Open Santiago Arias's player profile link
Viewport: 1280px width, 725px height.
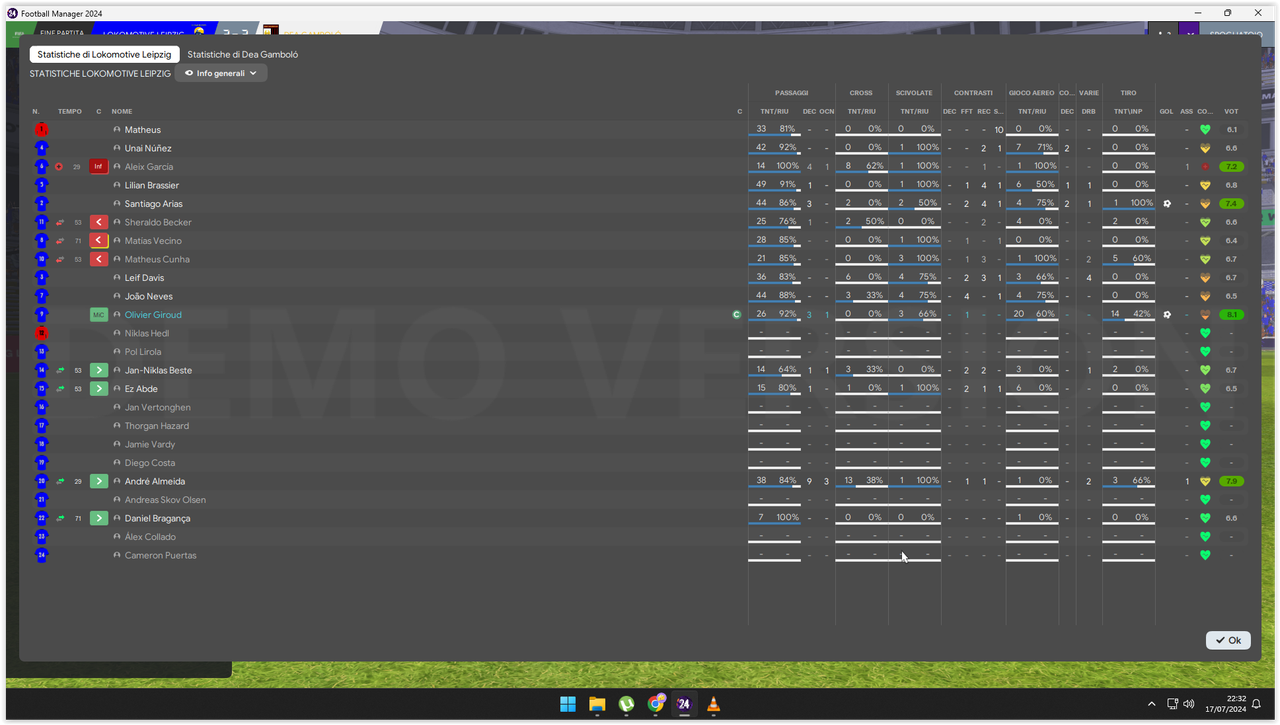[x=154, y=204]
